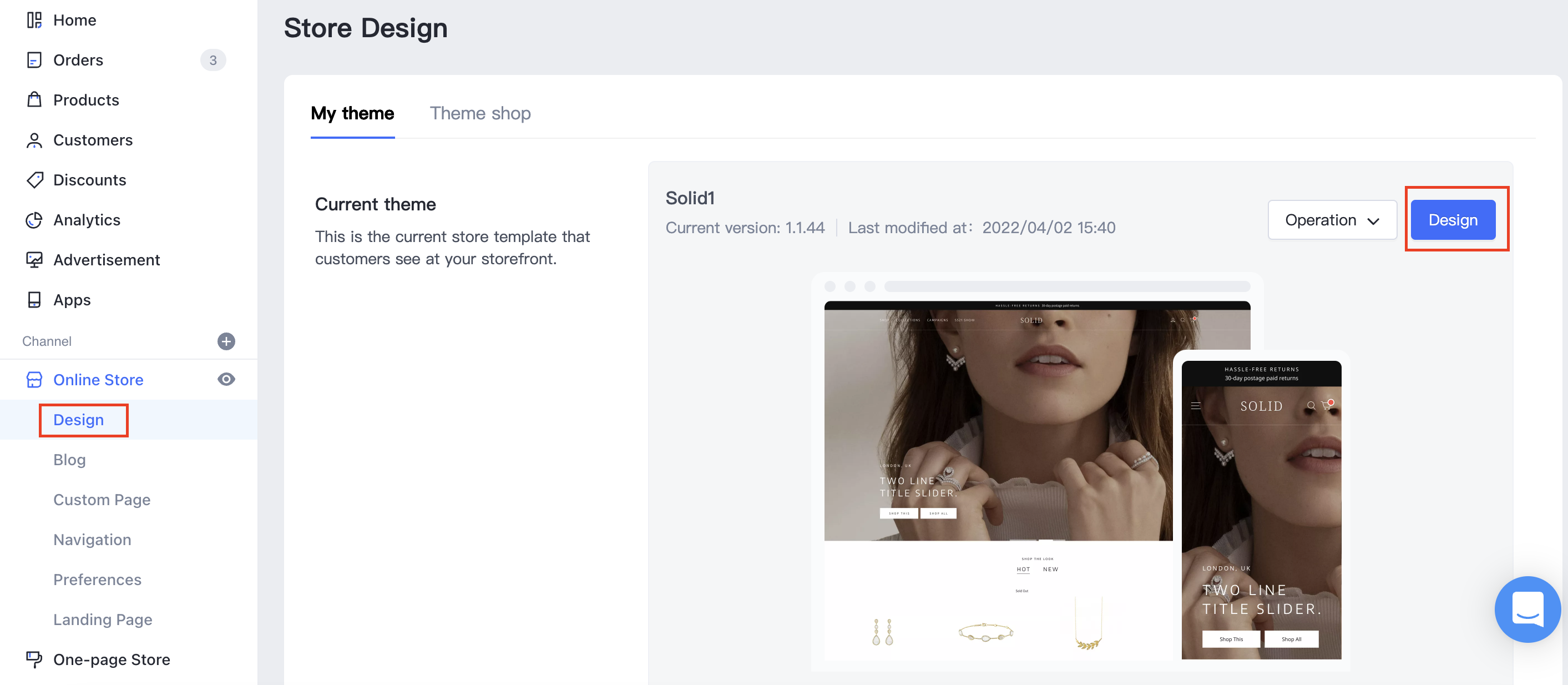Select the My theme tab

pos(352,113)
